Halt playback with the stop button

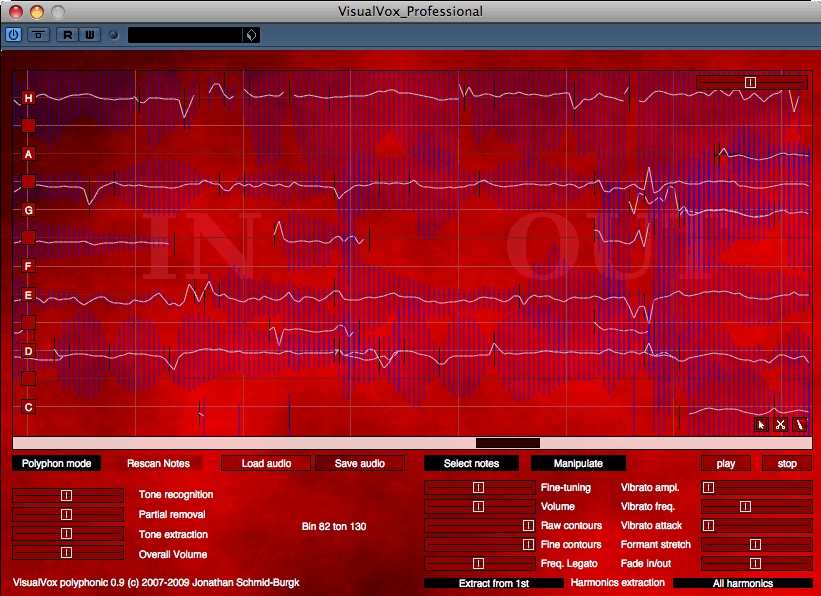point(787,463)
